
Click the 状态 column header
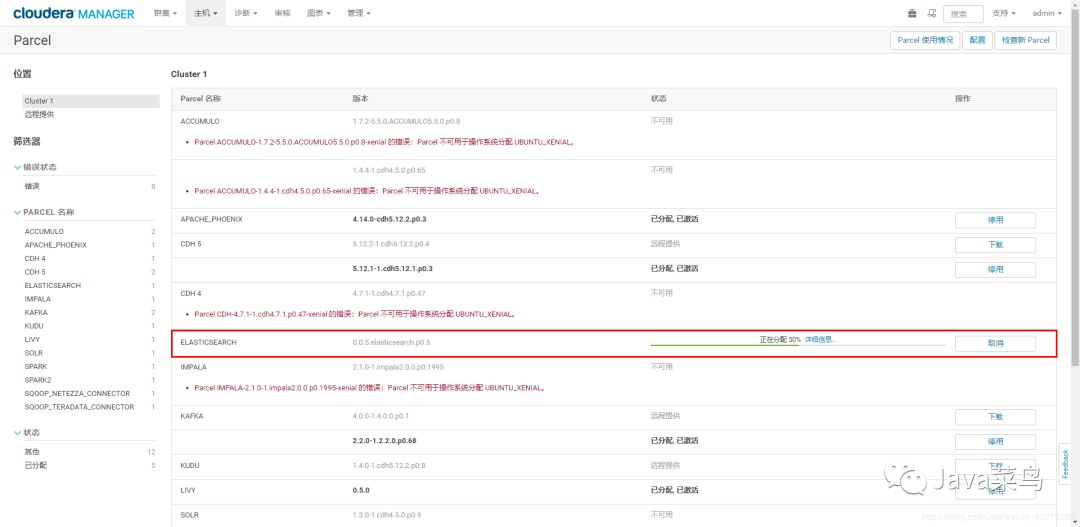[658, 99]
